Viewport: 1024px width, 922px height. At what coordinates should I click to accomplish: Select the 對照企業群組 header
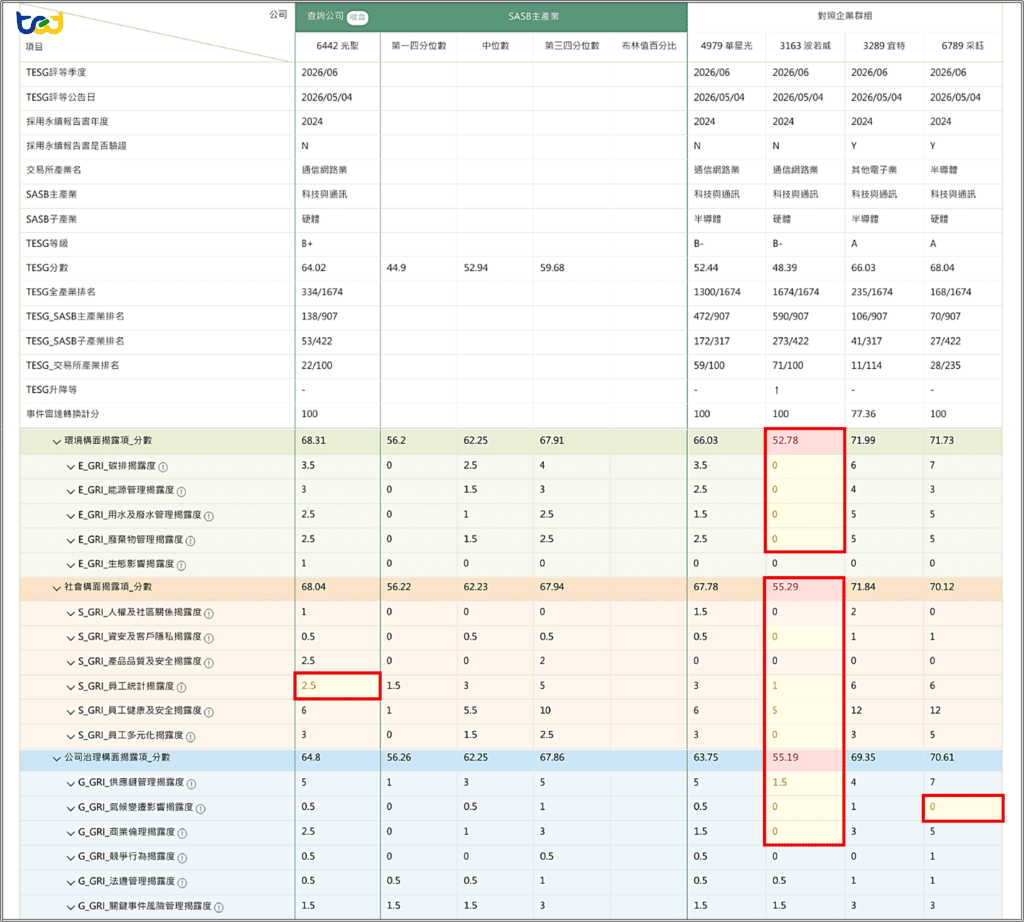click(x=844, y=16)
